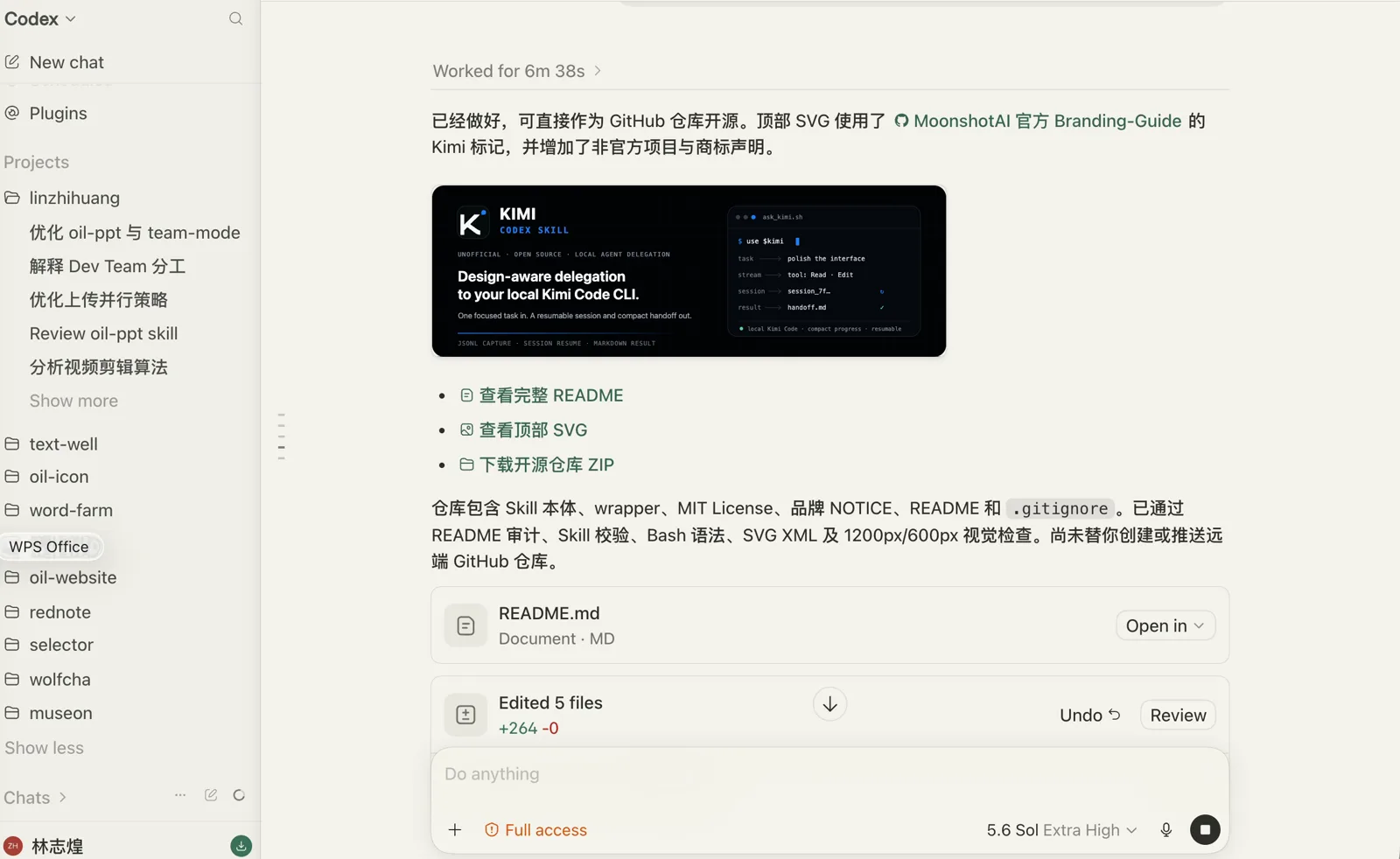Open chat 解释 Dev Team 分工

108,266
